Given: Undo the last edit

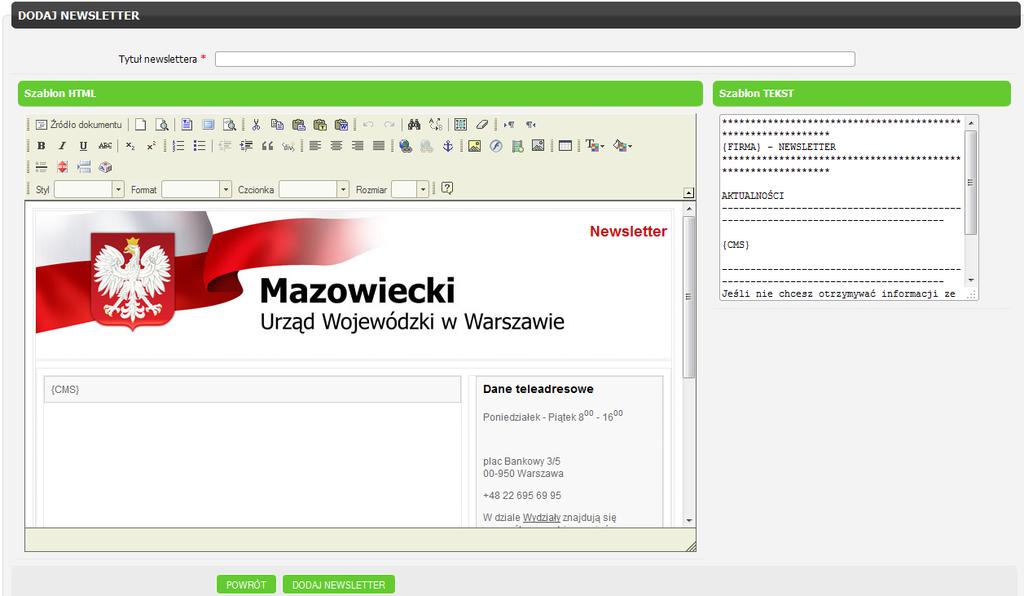Looking at the screenshot, I should click(x=368, y=125).
